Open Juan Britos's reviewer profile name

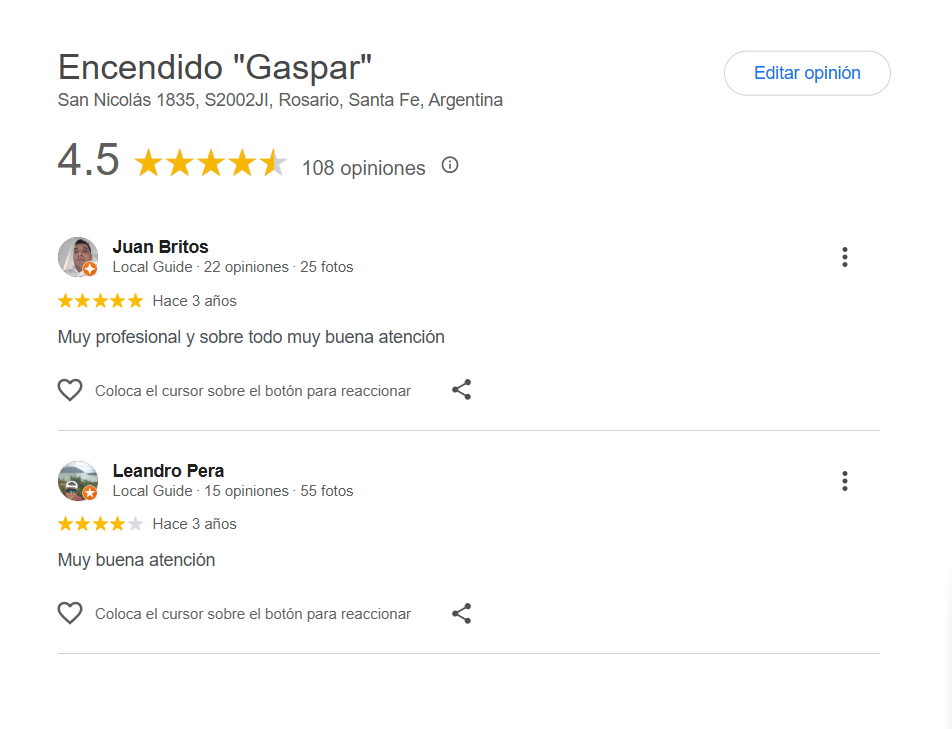[x=160, y=247]
